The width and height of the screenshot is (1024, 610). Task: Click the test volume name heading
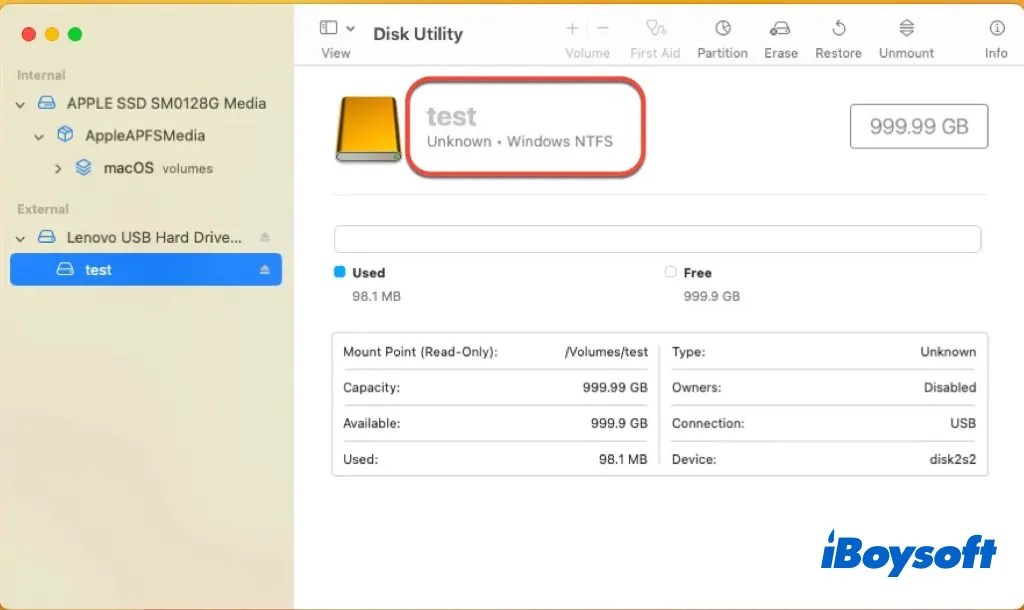(451, 116)
